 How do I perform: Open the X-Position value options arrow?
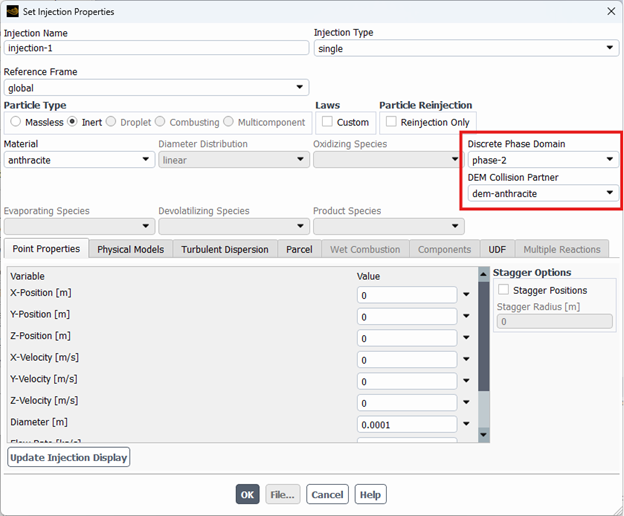(466, 295)
